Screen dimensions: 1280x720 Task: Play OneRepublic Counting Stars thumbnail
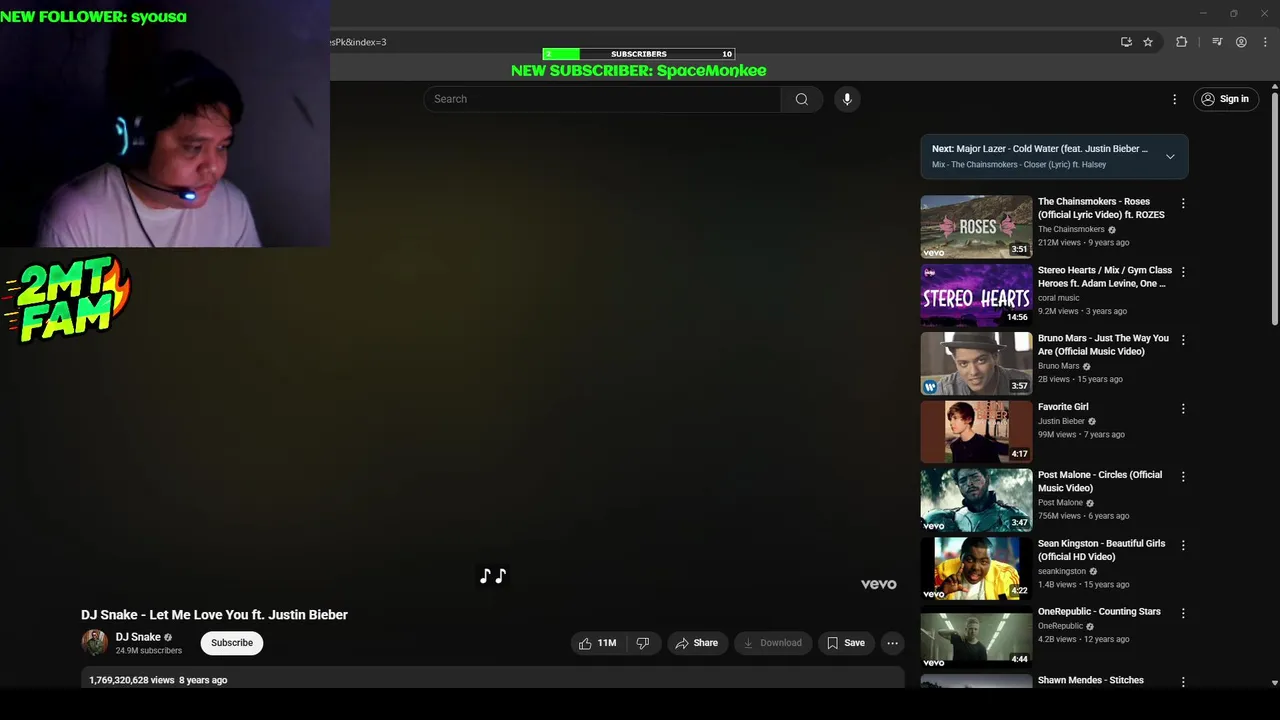click(976, 637)
